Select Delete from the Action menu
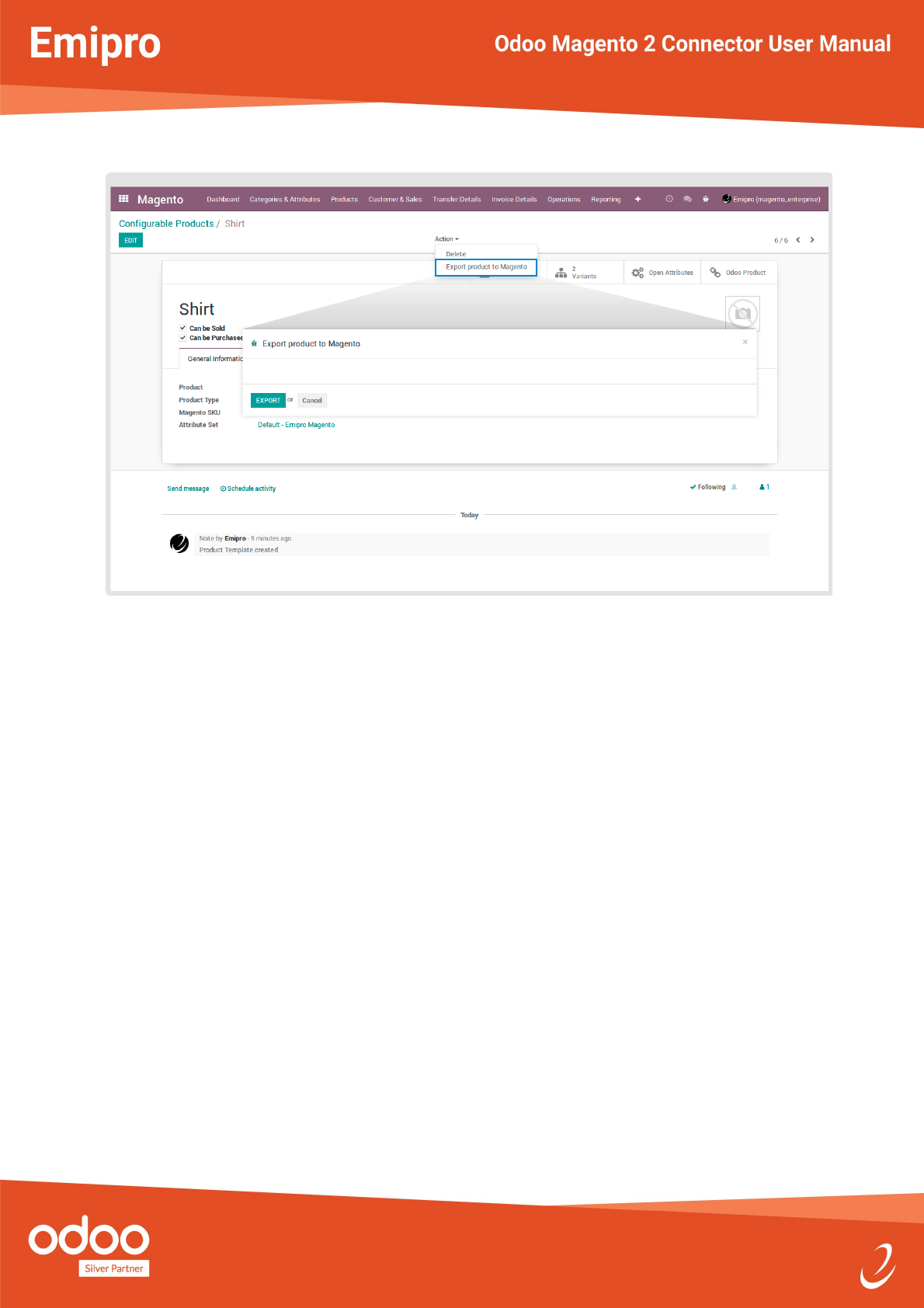The width and height of the screenshot is (924, 1308). [456, 254]
